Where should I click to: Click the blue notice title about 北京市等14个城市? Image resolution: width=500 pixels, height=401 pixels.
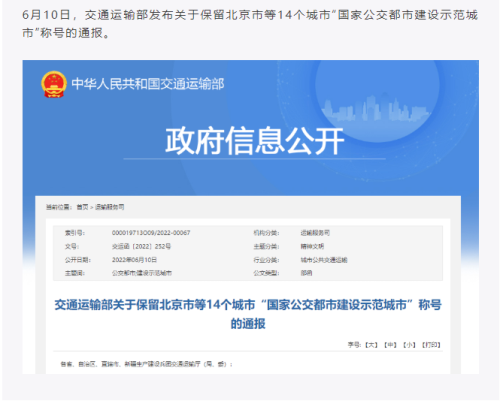pos(248,314)
